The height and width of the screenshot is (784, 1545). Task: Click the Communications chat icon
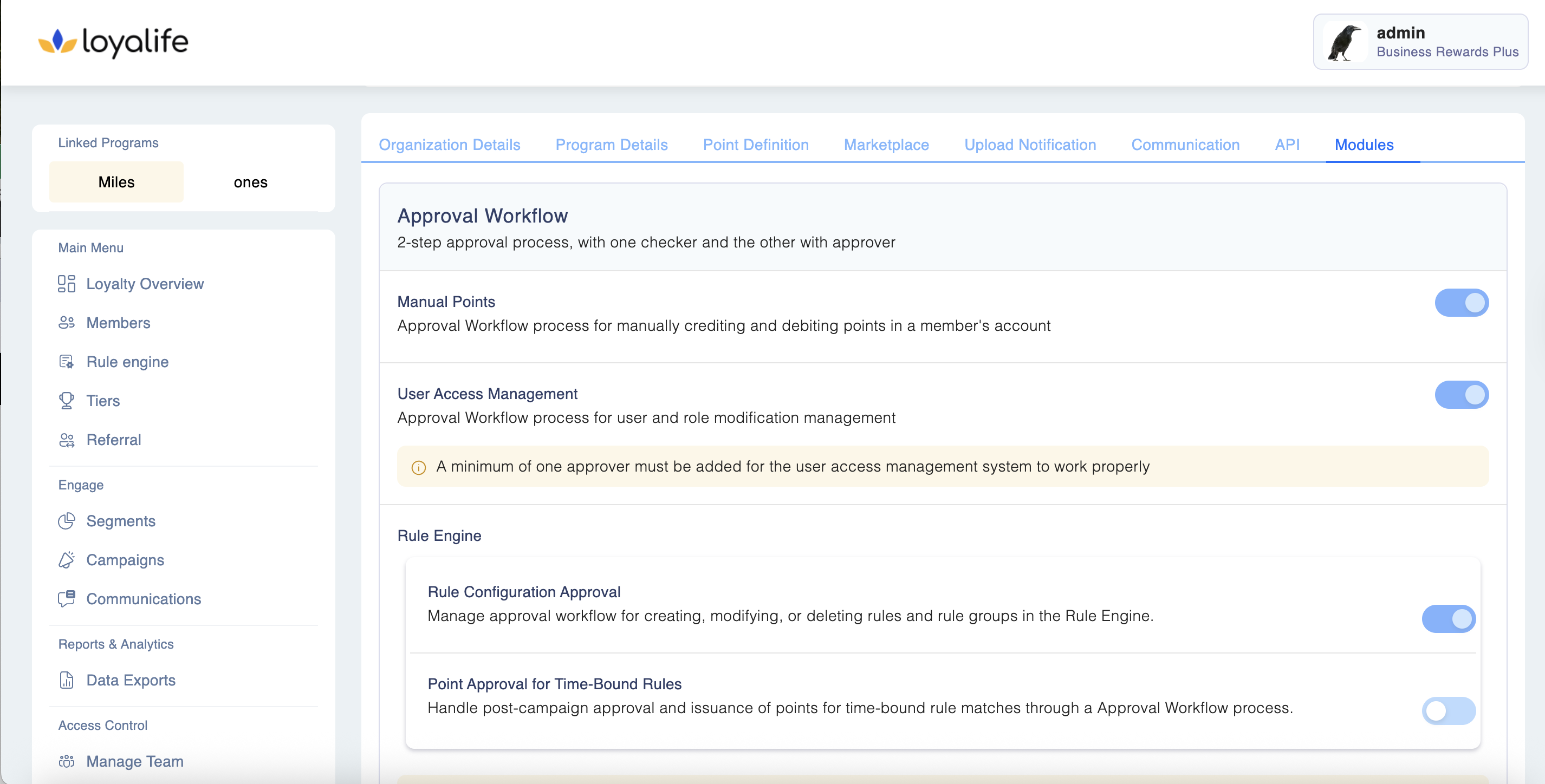pos(67,599)
